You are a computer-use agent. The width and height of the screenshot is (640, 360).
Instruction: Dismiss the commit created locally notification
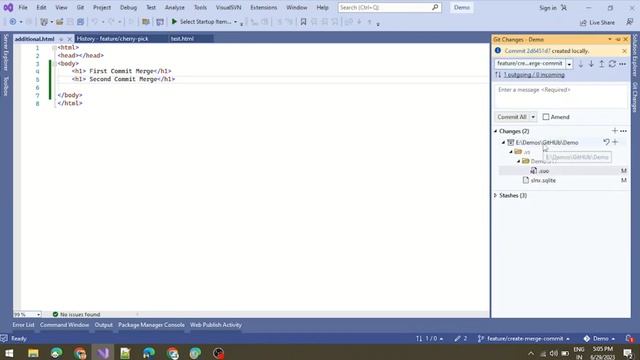point(624,51)
